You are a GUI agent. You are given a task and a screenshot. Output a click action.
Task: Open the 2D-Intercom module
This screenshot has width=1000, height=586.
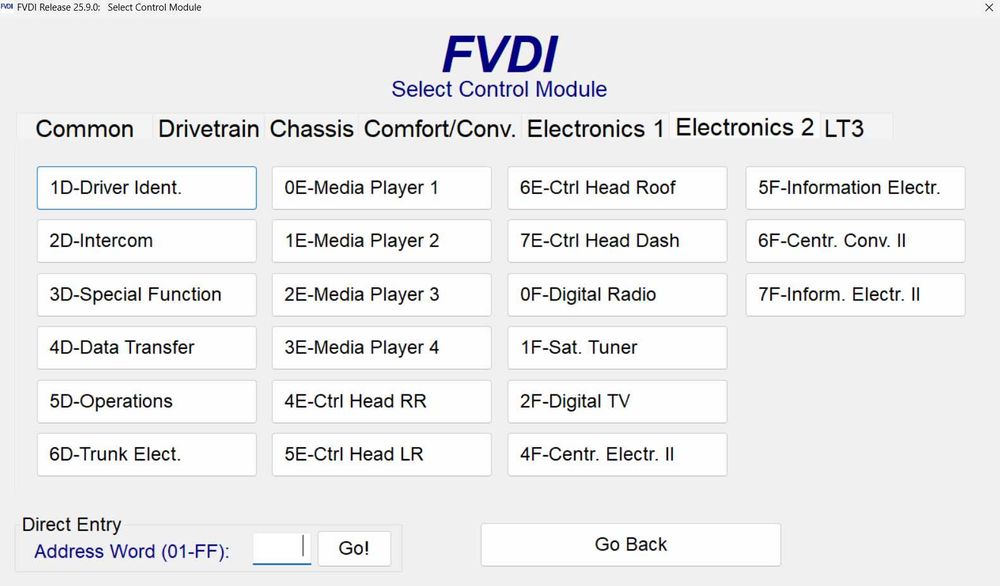tap(147, 241)
